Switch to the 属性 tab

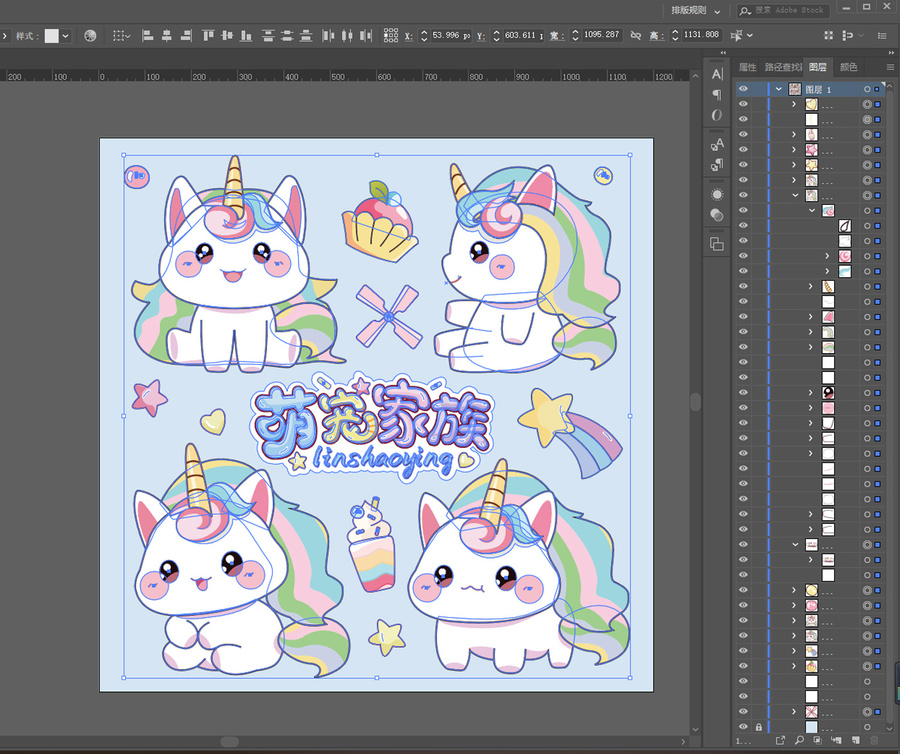747,67
